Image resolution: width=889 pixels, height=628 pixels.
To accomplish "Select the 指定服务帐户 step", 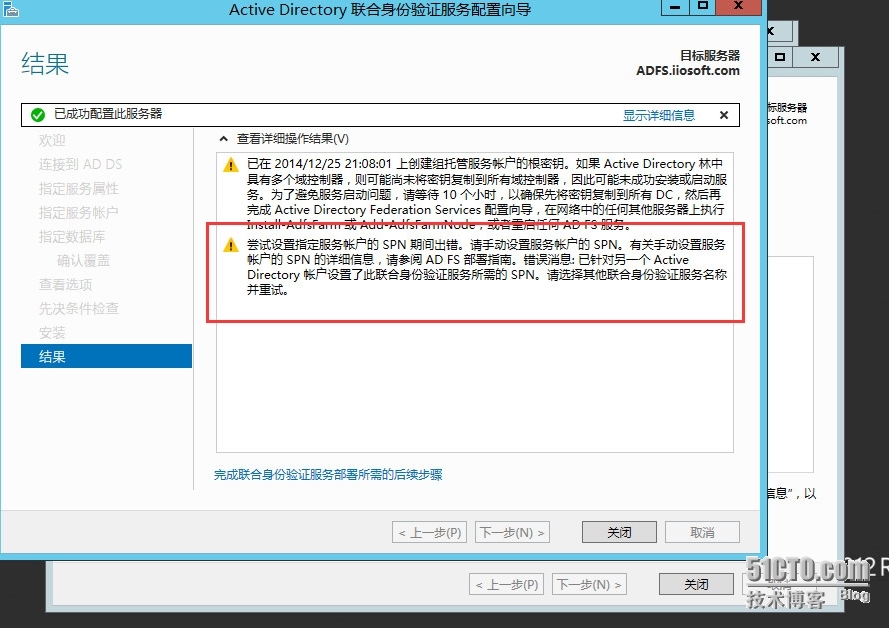I will pyautogui.click(x=78, y=213).
